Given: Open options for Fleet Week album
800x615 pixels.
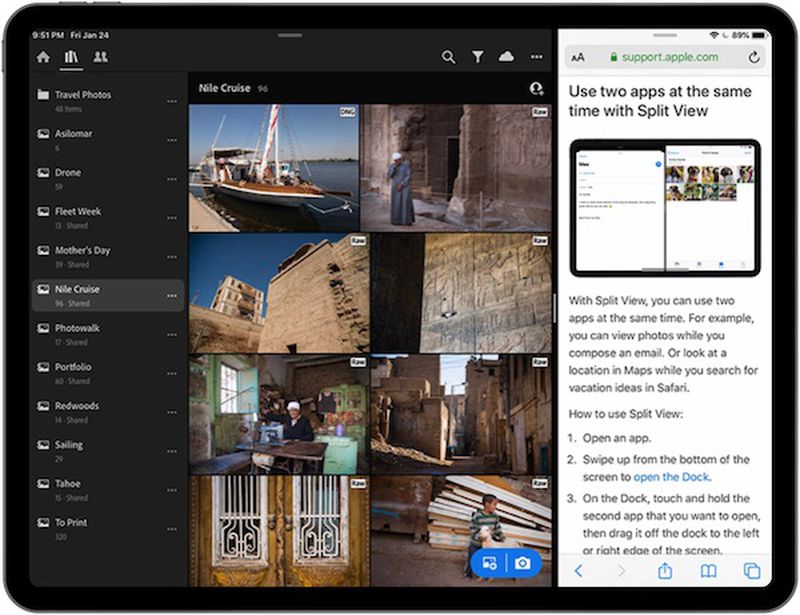Looking at the screenshot, I should tap(172, 218).
